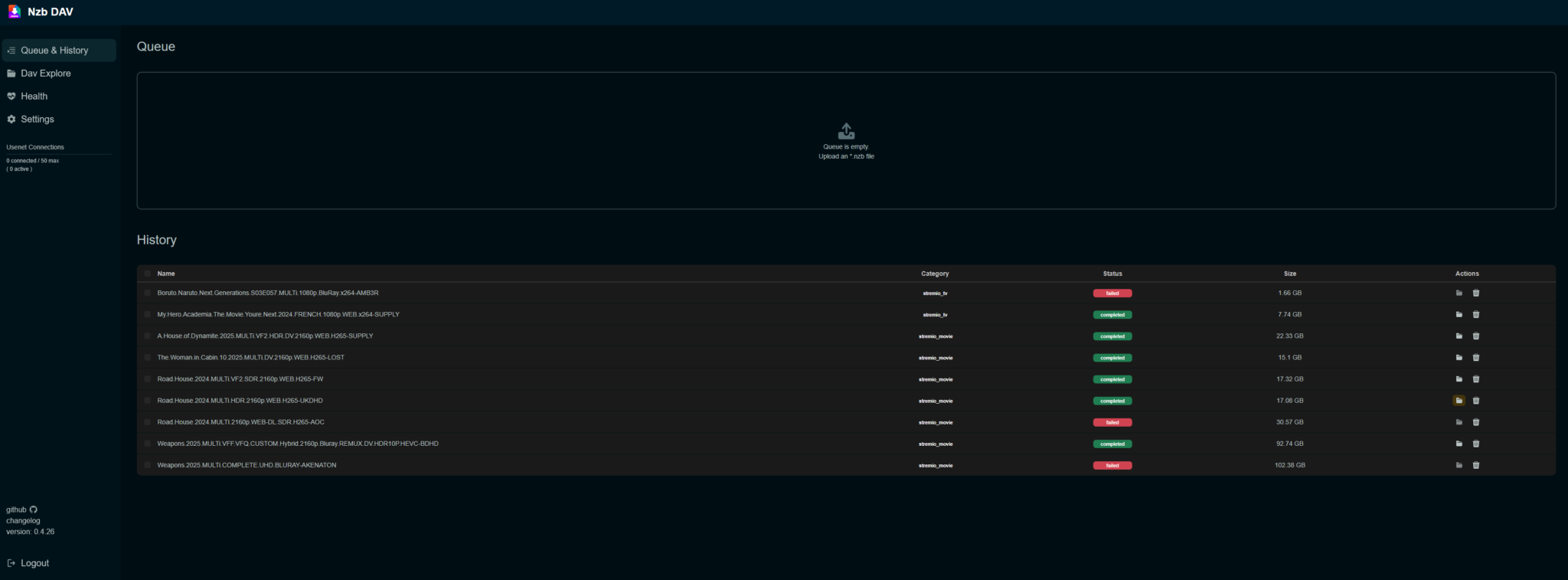
Task: Click the Name column header
Action: pos(166,274)
